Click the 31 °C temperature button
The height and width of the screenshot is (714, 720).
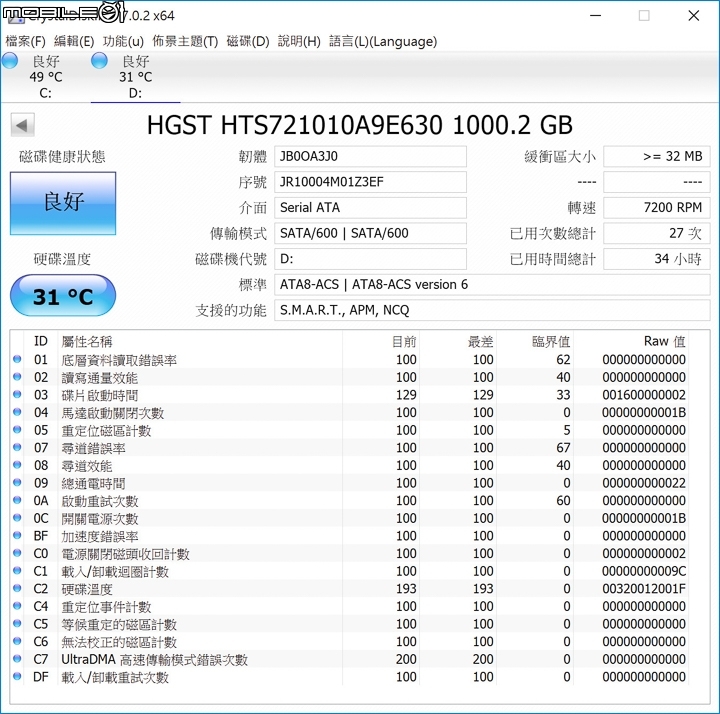click(x=63, y=296)
